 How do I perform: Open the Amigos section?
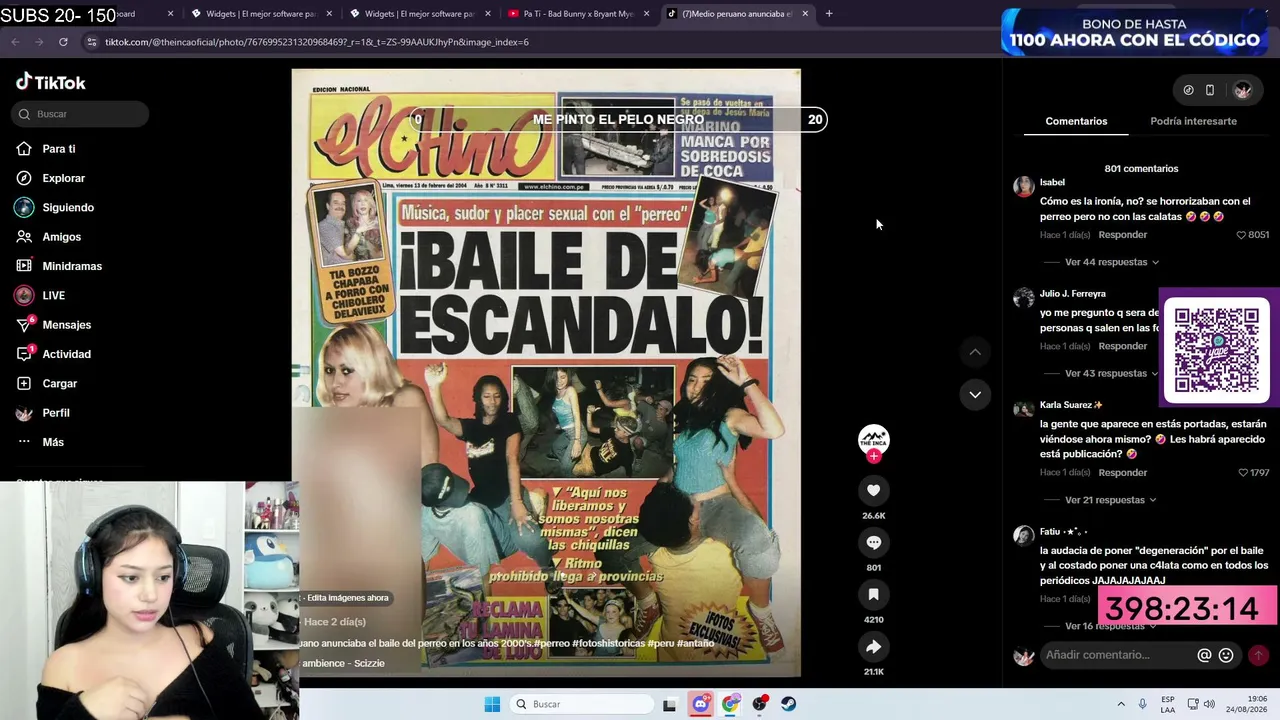[x=61, y=237]
